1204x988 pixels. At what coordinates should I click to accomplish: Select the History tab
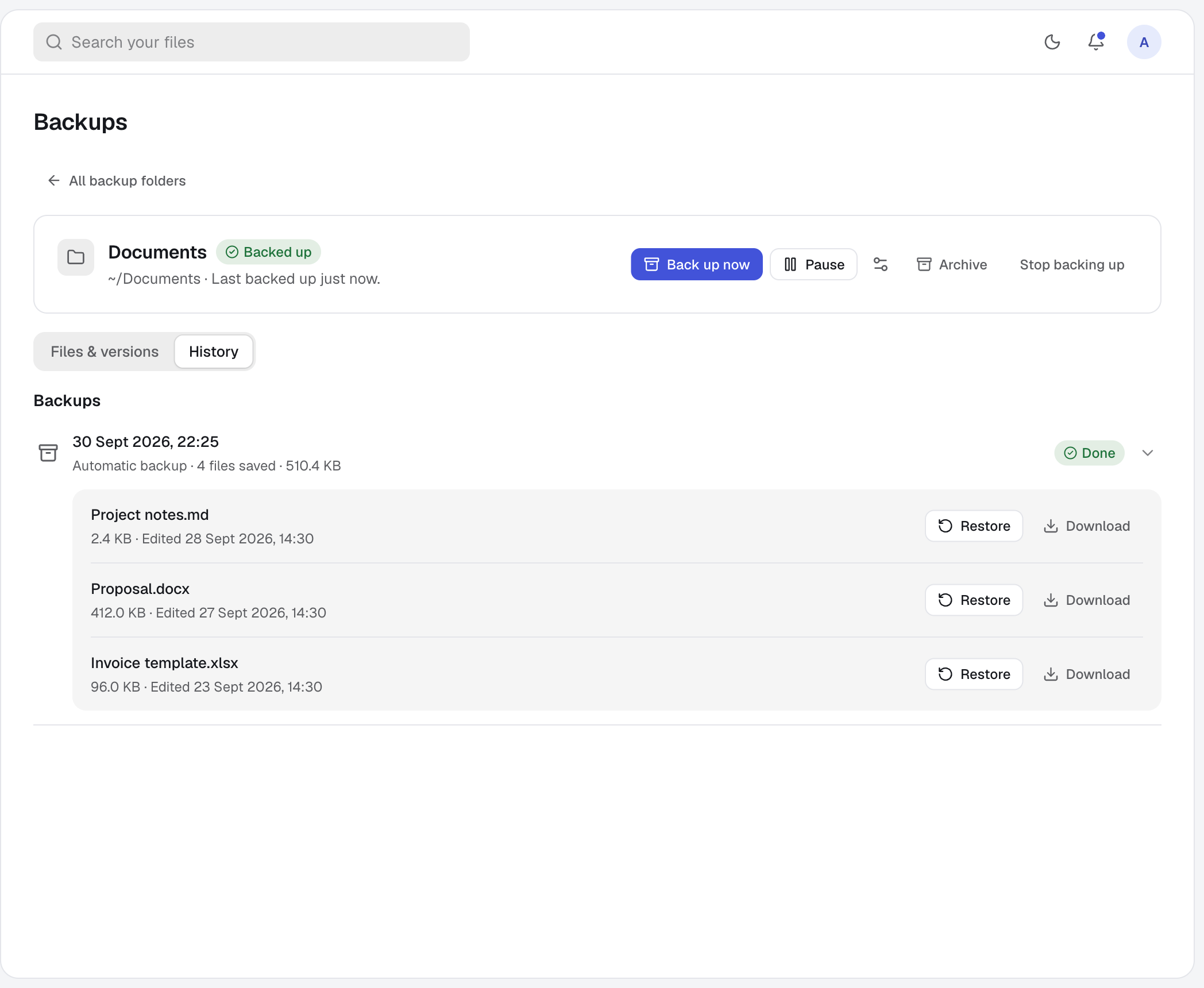pyautogui.click(x=214, y=352)
